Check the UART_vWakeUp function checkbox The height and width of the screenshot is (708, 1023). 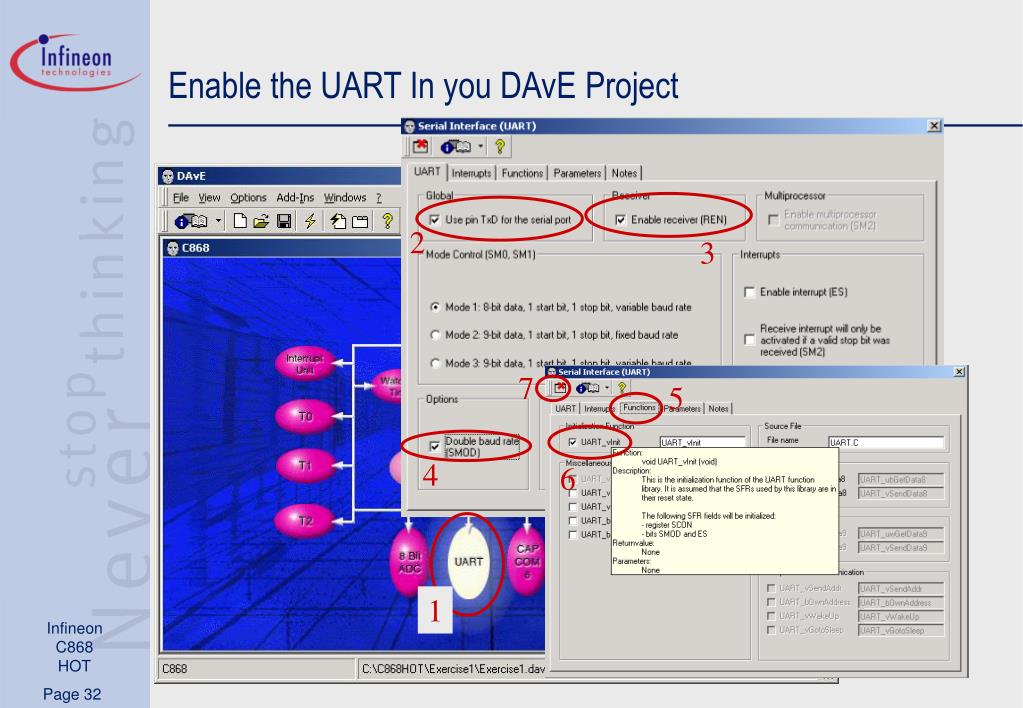coord(771,616)
